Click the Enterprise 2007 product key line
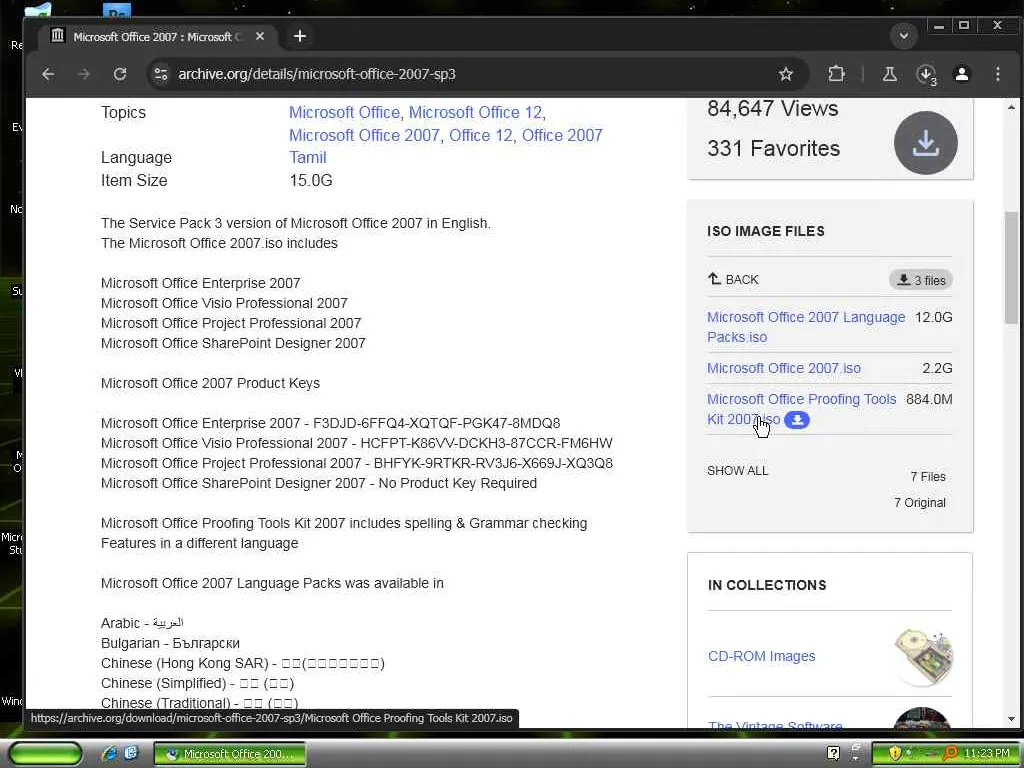The height and width of the screenshot is (768, 1024). 330,423
